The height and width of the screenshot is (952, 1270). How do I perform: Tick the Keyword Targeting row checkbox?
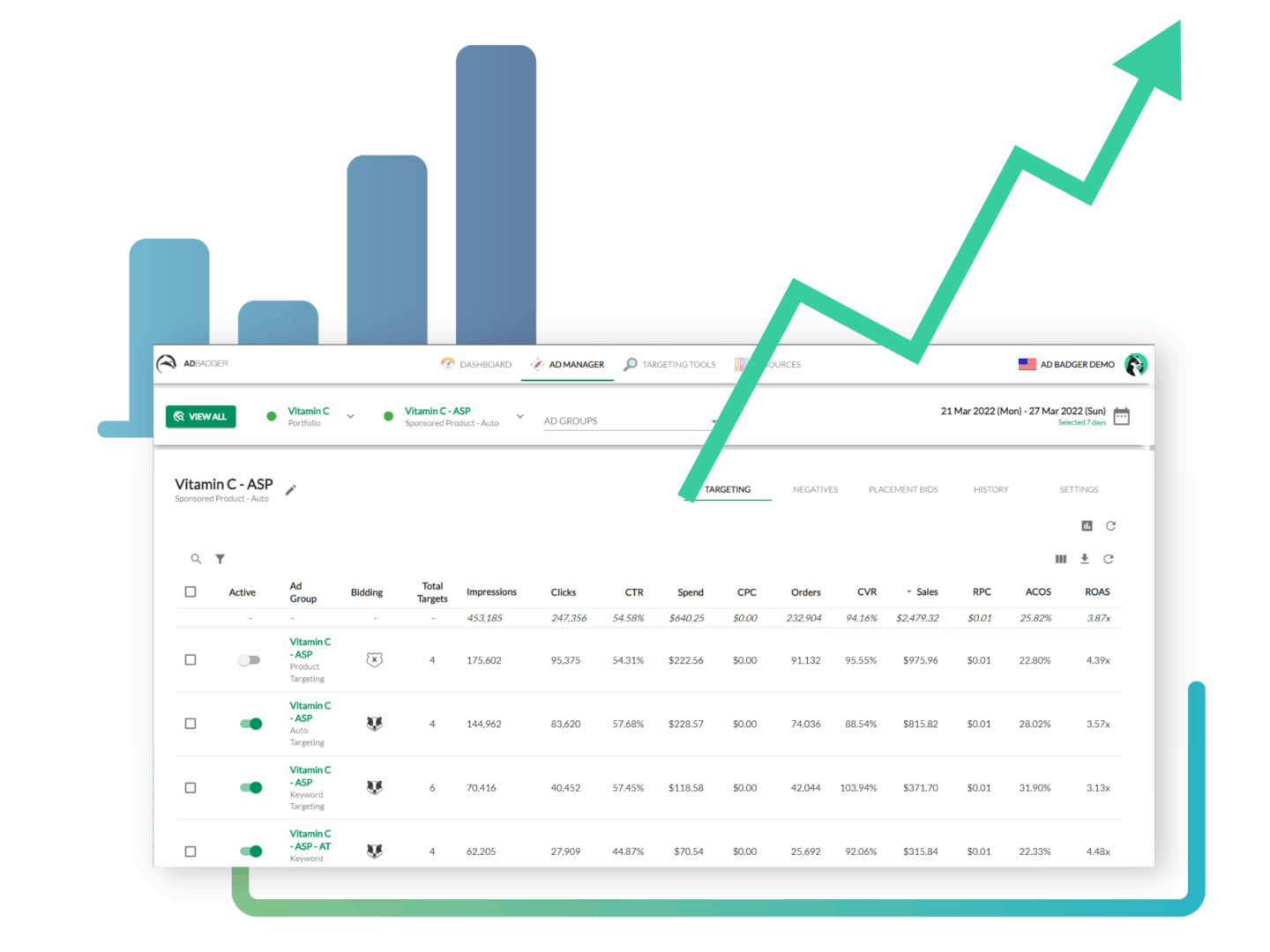190,788
